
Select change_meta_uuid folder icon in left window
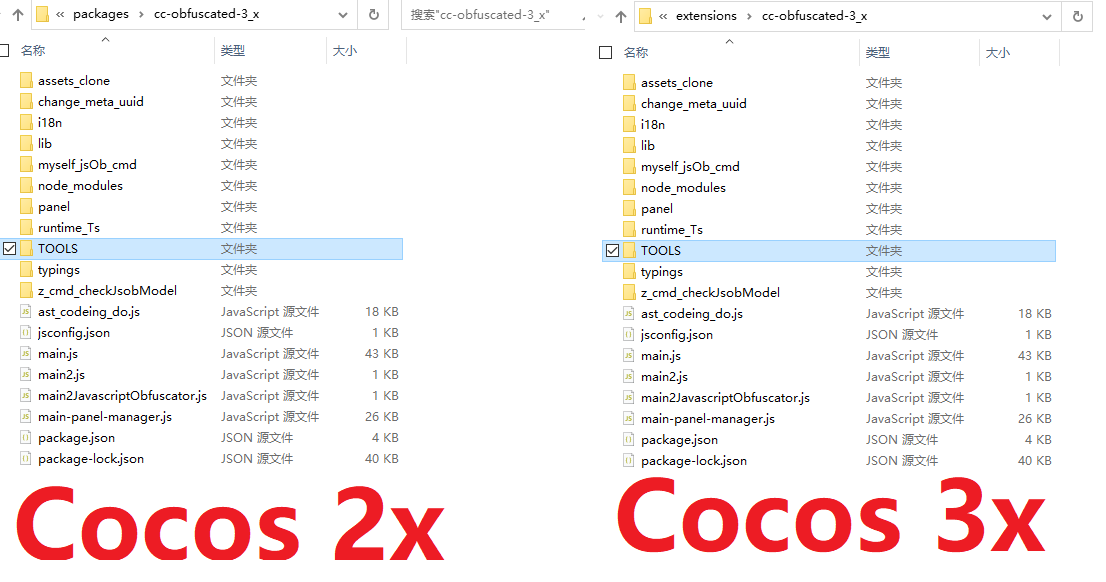[26, 101]
